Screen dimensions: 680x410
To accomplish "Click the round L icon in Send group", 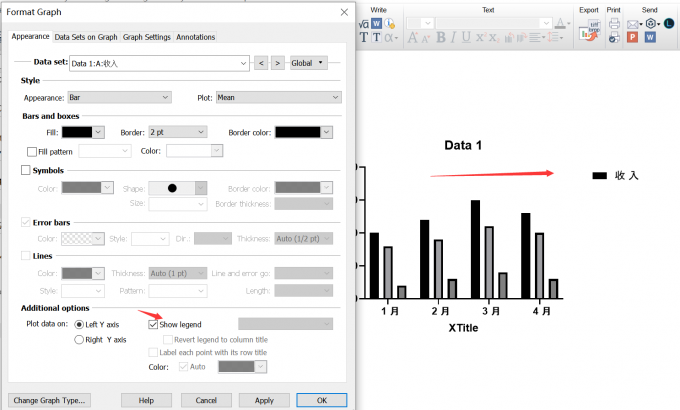I will pyautogui.click(x=669, y=23).
